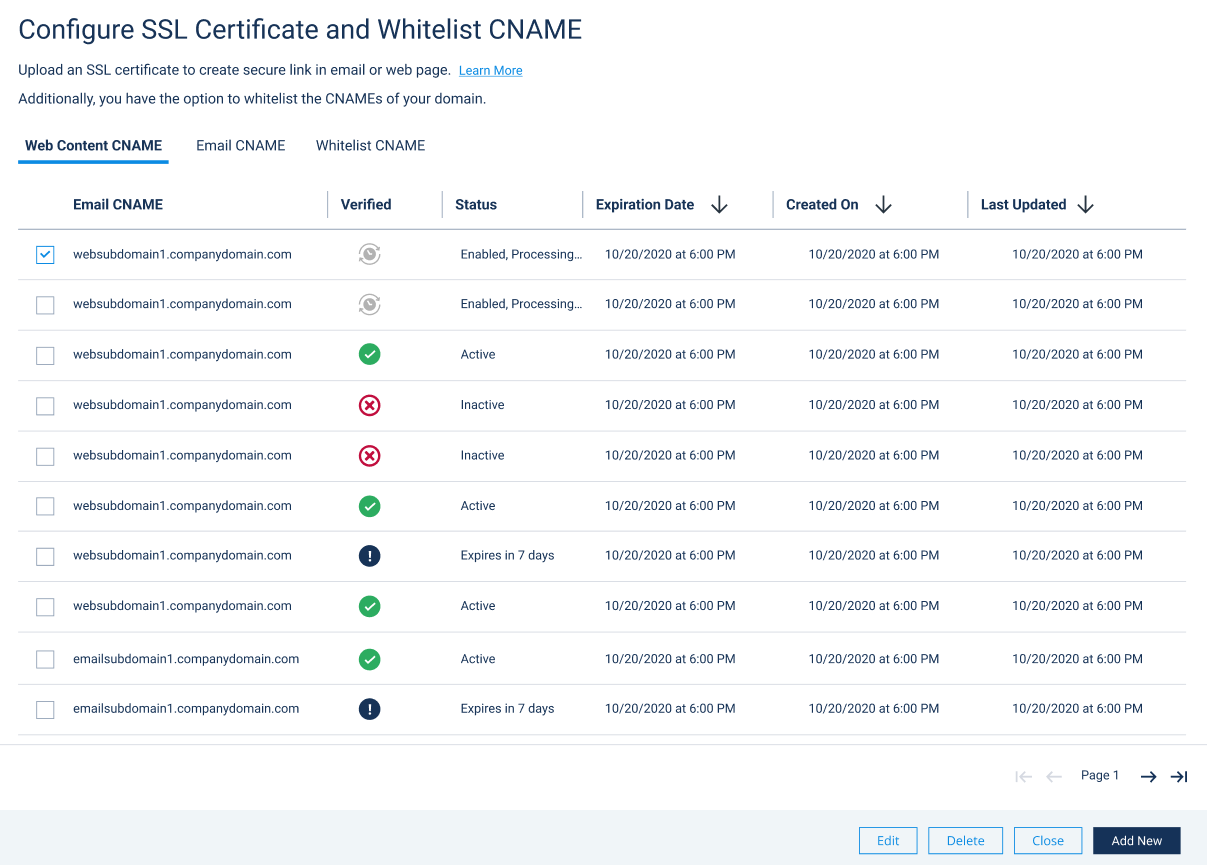Click emailsubdomain1.companydomain.com in the Expires in 7 days row
This screenshot has height=865, width=1207.
tap(186, 708)
